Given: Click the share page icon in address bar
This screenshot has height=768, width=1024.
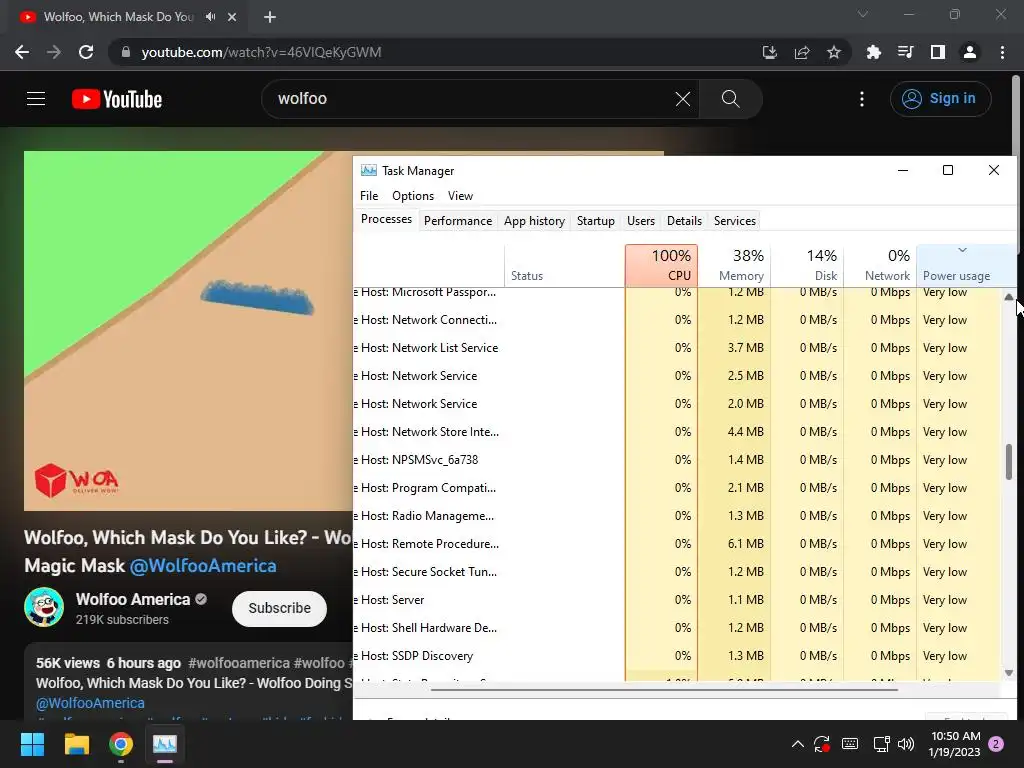Looking at the screenshot, I should [x=802, y=52].
